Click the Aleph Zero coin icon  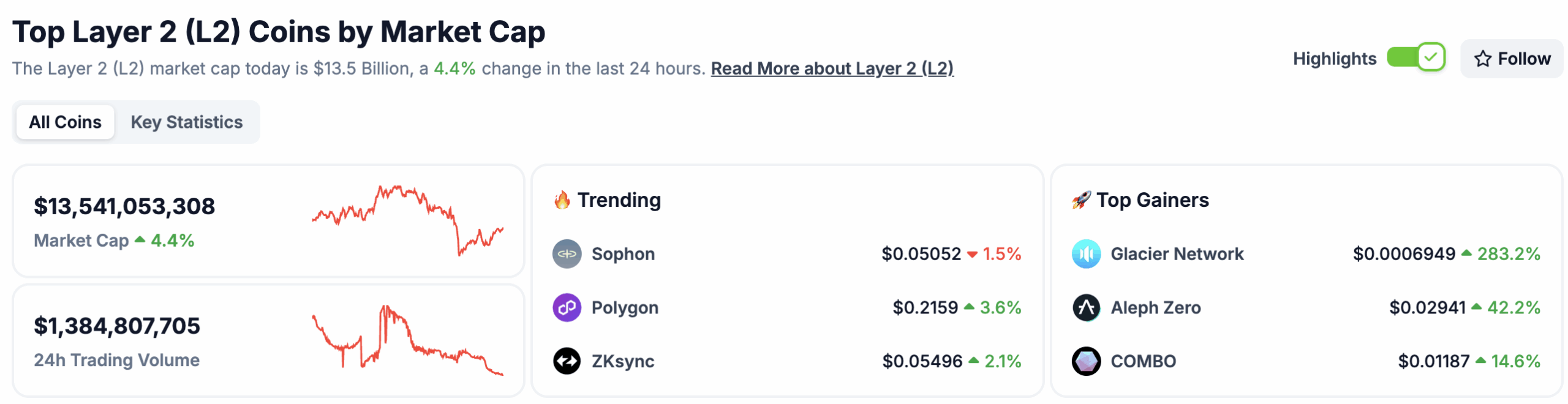[x=1087, y=307]
